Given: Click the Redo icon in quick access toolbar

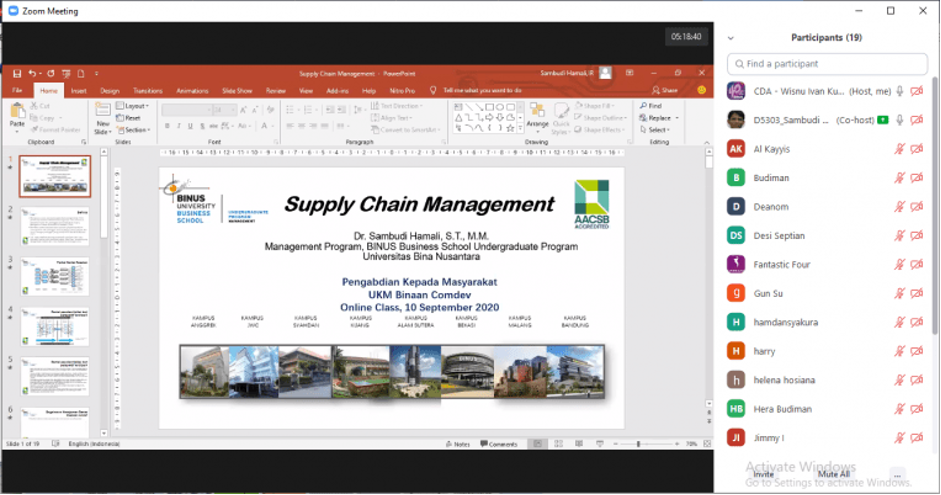Looking at the screenshot, I should 50,73.
